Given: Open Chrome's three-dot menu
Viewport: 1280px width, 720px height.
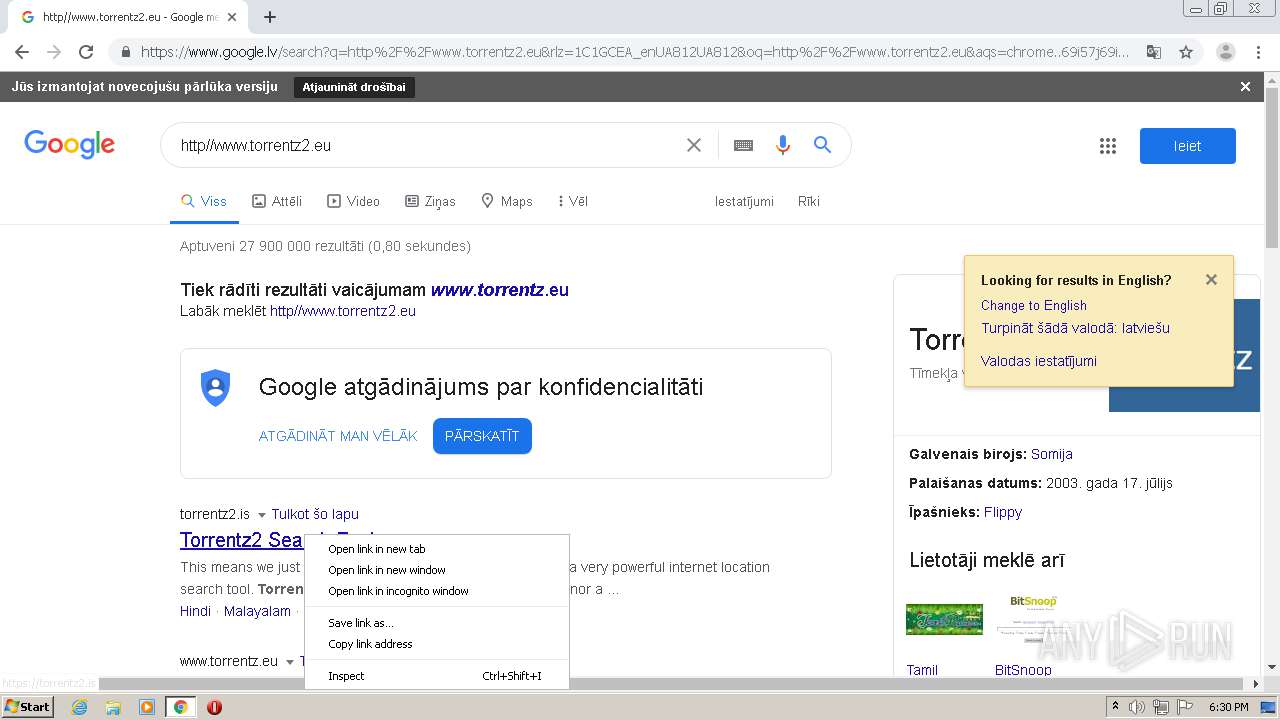Looking at the screenshot, I should click(1258, 52).
